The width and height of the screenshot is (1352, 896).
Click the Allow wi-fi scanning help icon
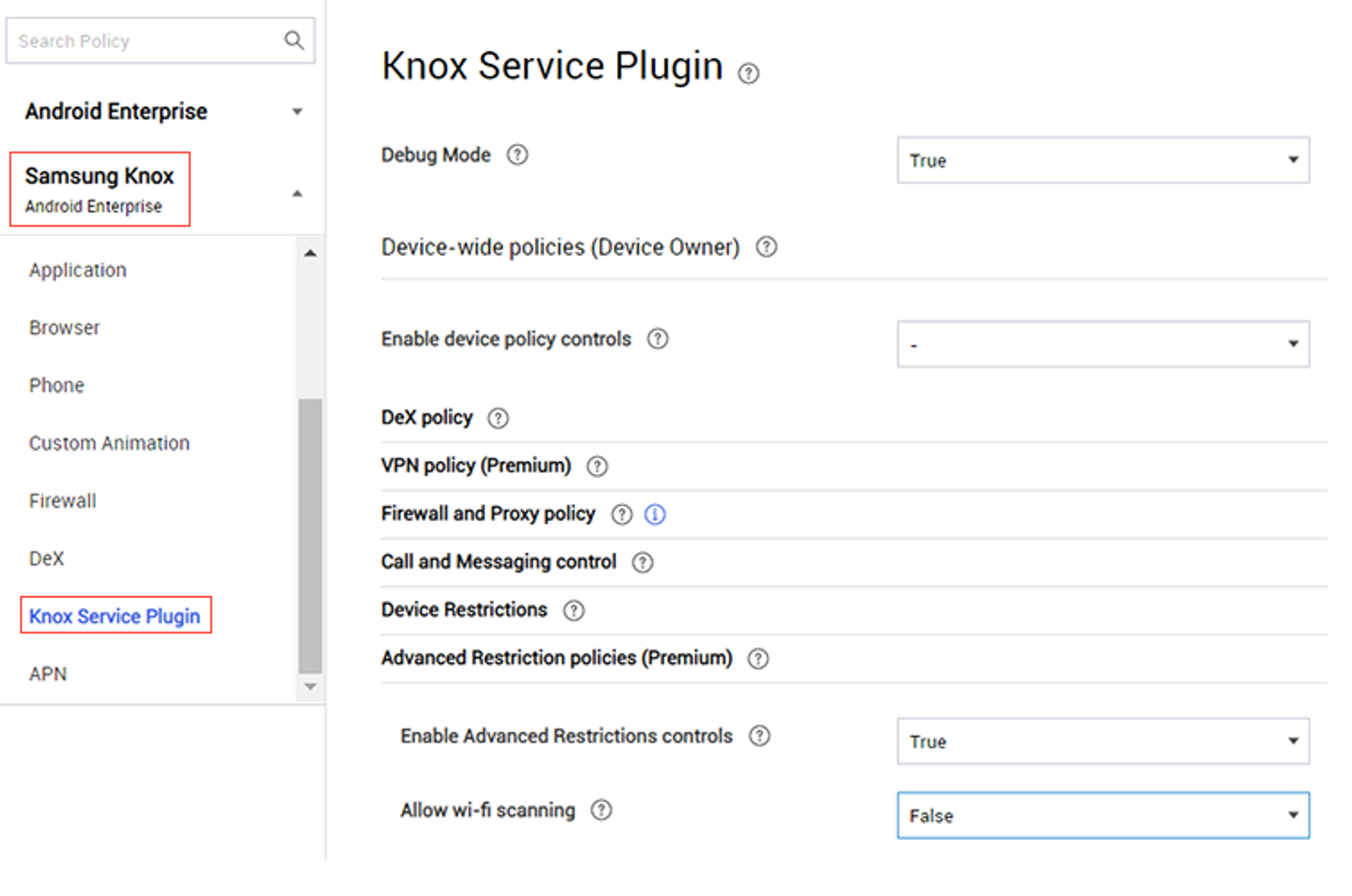coord(601,810)
